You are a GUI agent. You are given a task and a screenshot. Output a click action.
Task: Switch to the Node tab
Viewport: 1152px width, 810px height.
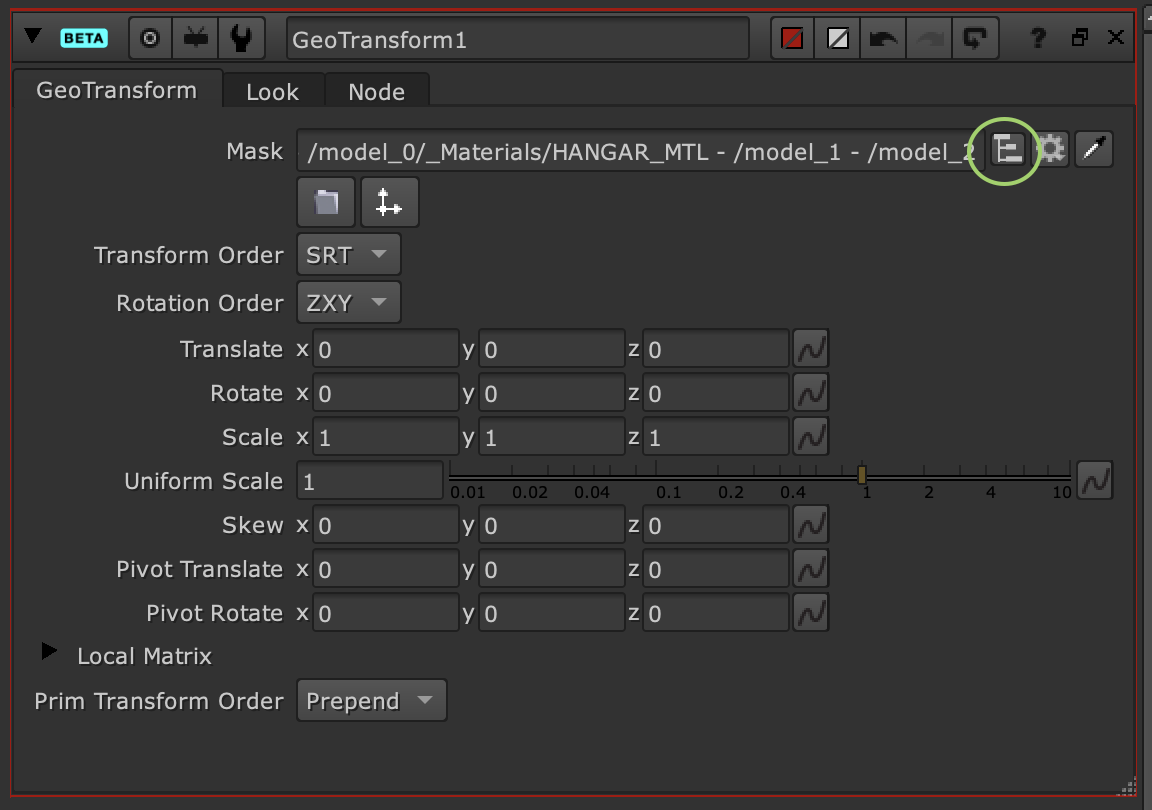pyautogui.click(x=376, y=92)
